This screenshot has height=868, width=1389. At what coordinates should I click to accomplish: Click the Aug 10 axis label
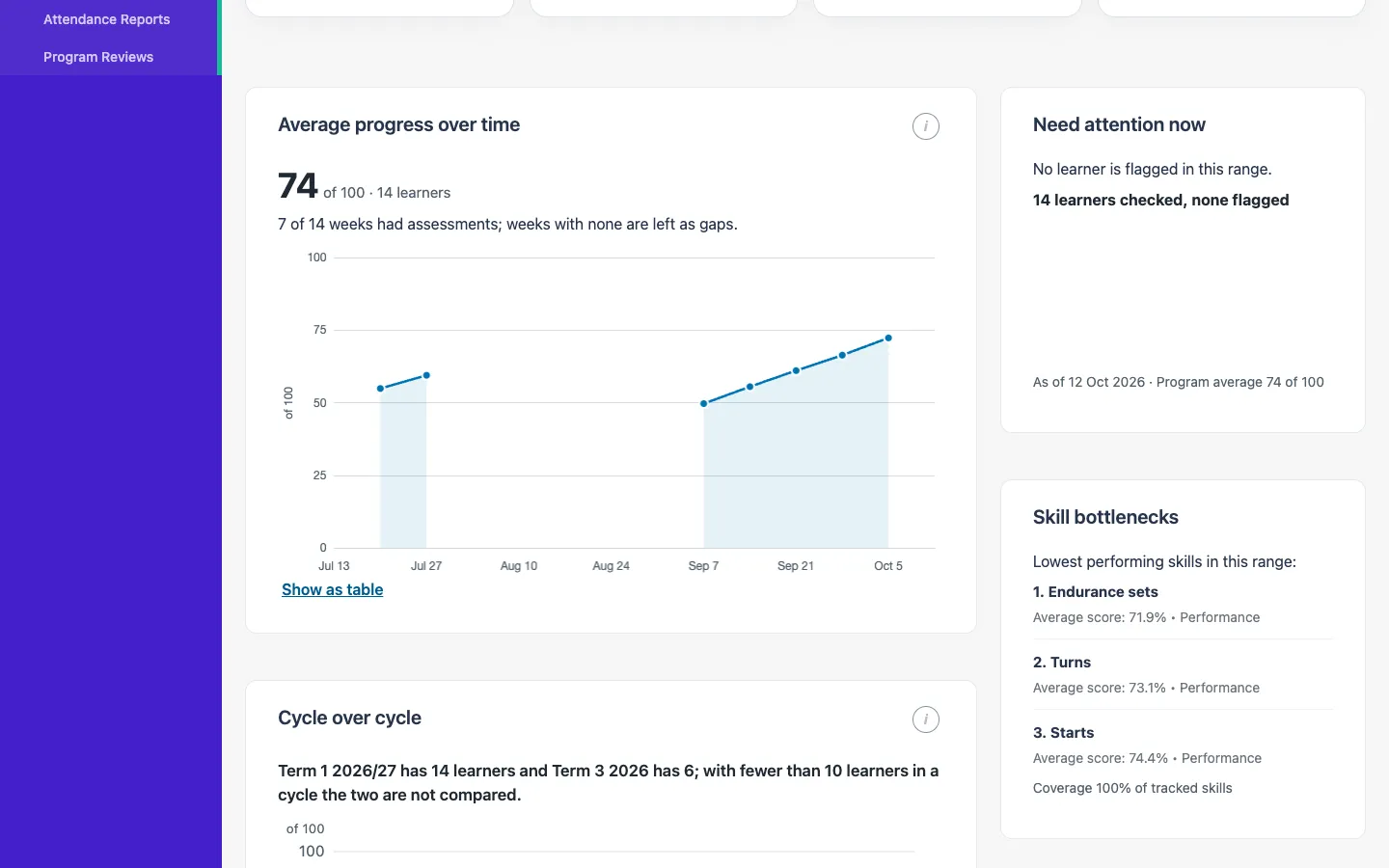coord(519,566)
